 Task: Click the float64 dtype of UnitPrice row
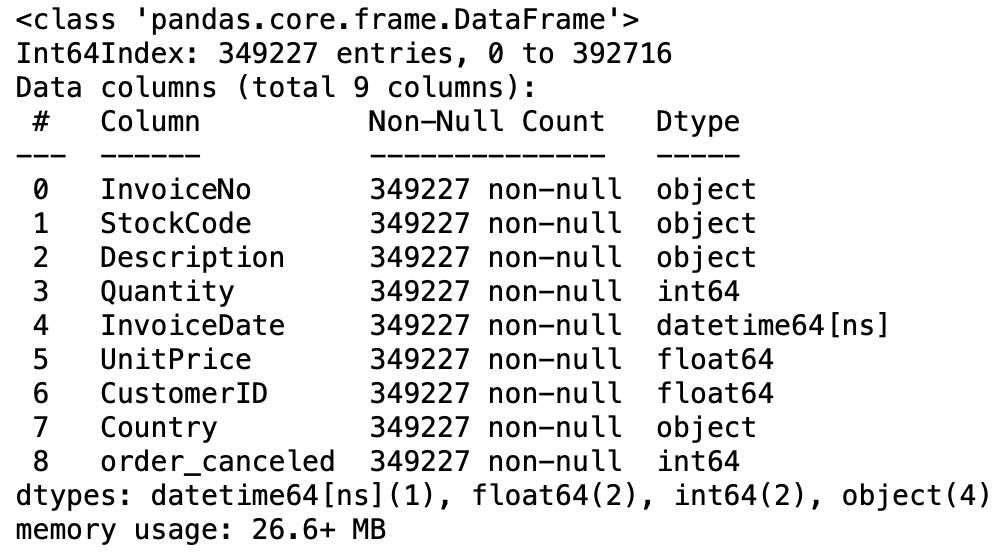tap(715, 359)
